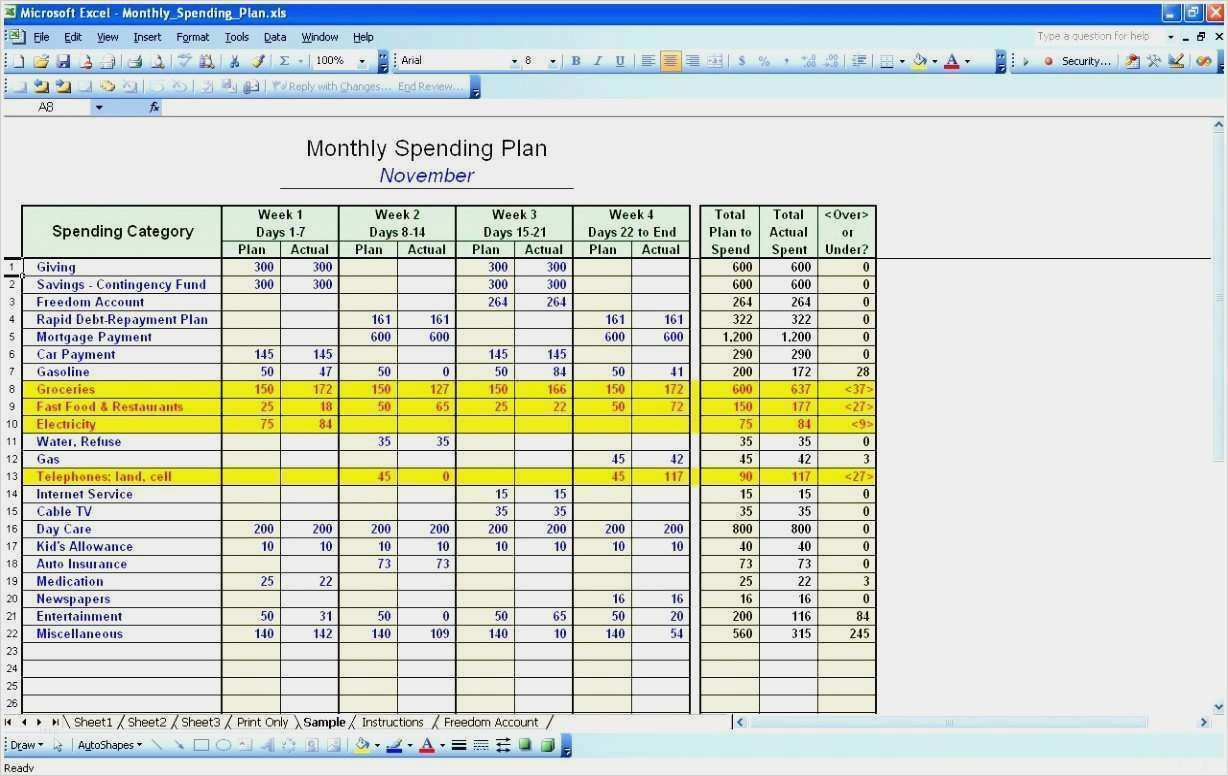This screenshot has width=1228, height=776.
Task: Expand the Name Box dropdown arrow
Action: click(99, 107)
